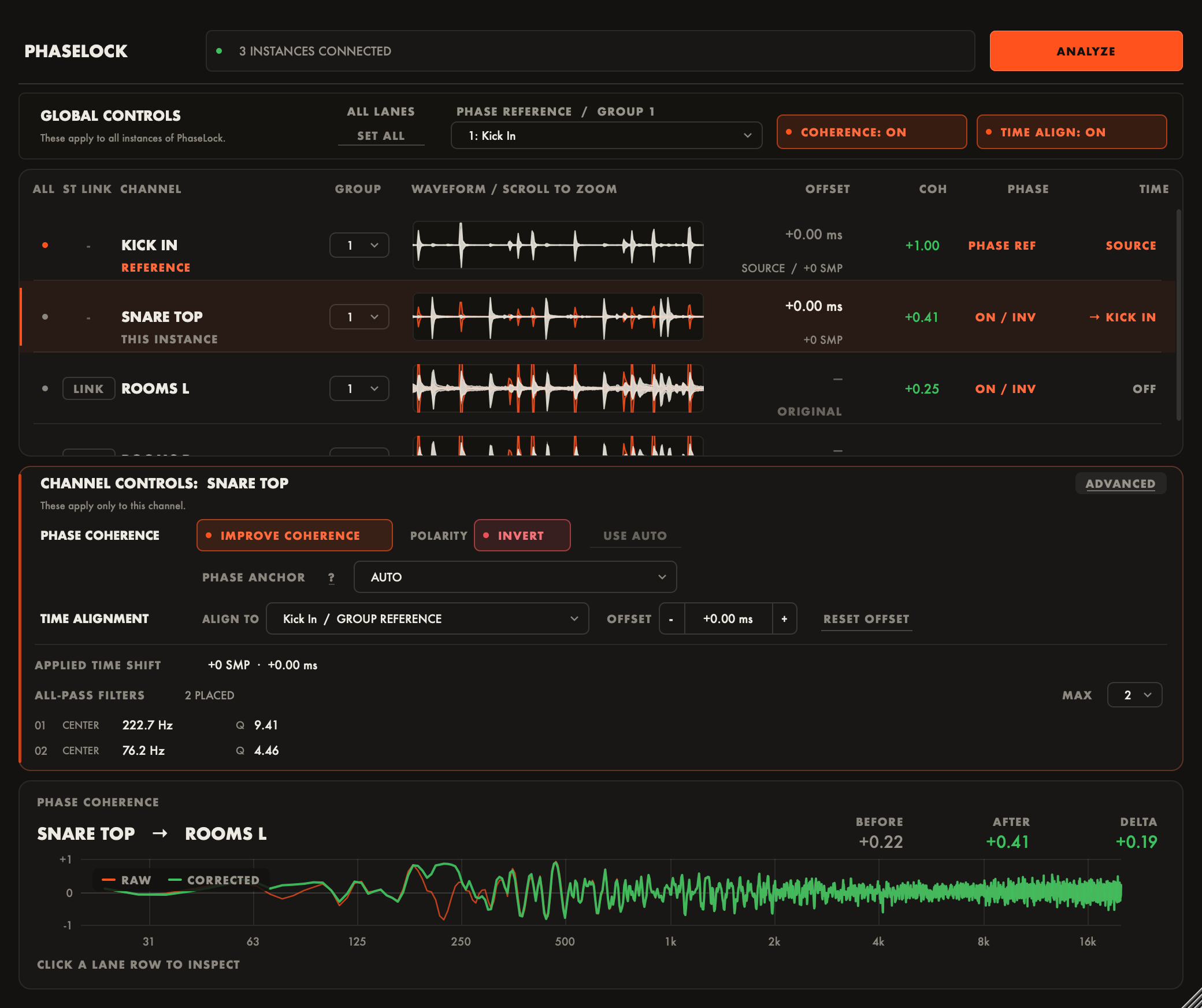Open the Phase Reference dropdown showing Kick In
Image resolution: width=1202 pixels, height=1008 pixels.
(606, 135)
